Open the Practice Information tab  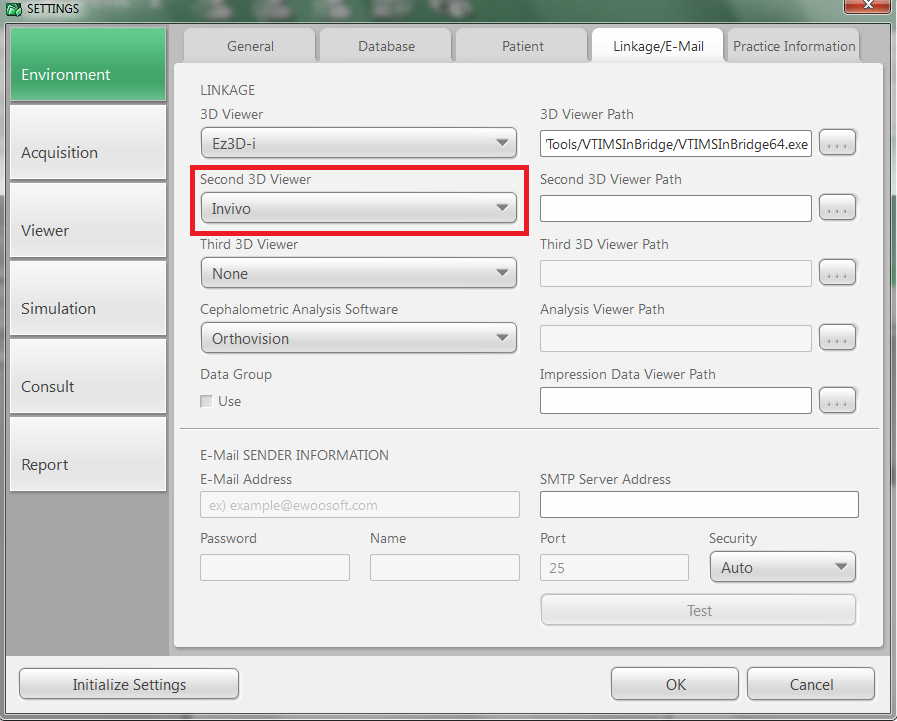click(x=793, y=46)
